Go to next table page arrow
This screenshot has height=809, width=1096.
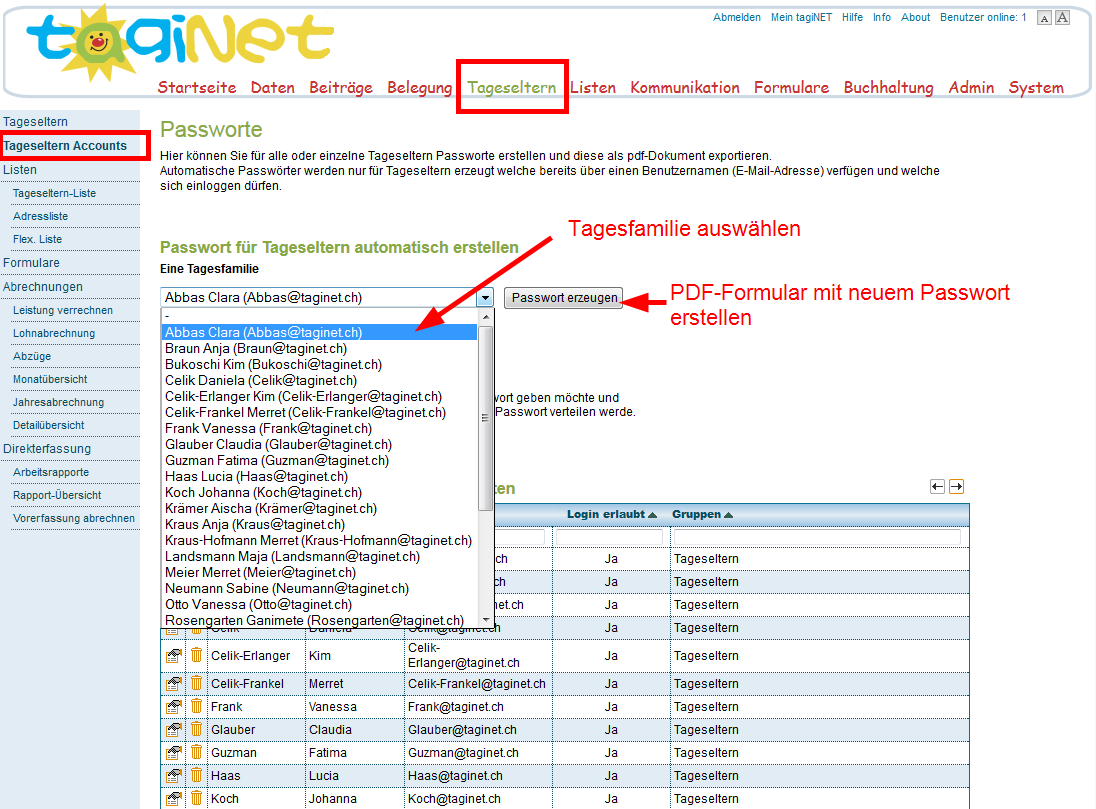[956, 486]
